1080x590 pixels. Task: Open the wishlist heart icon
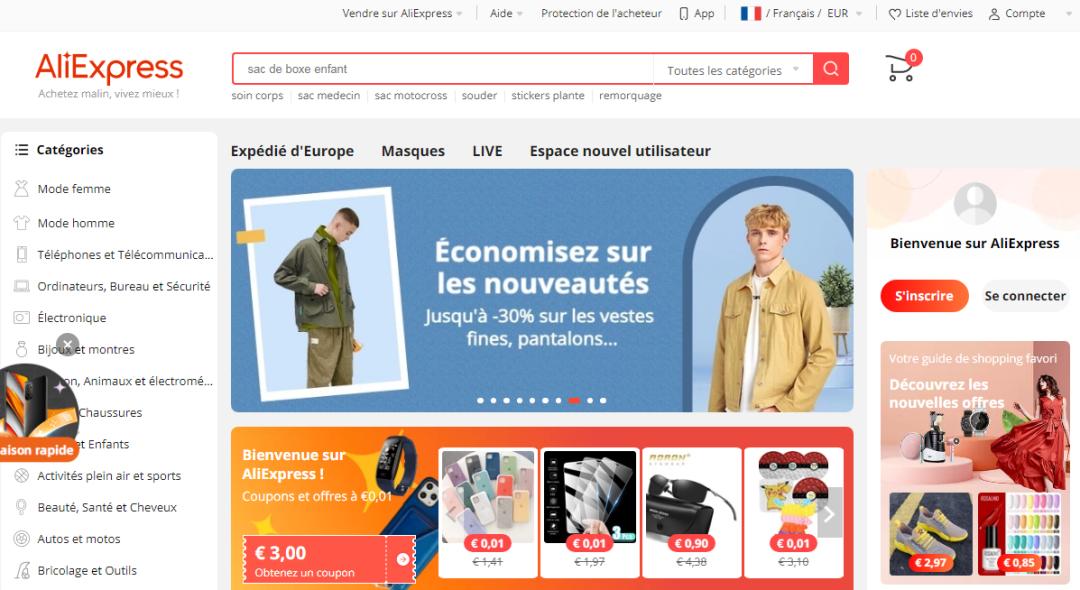coord(895,14)
